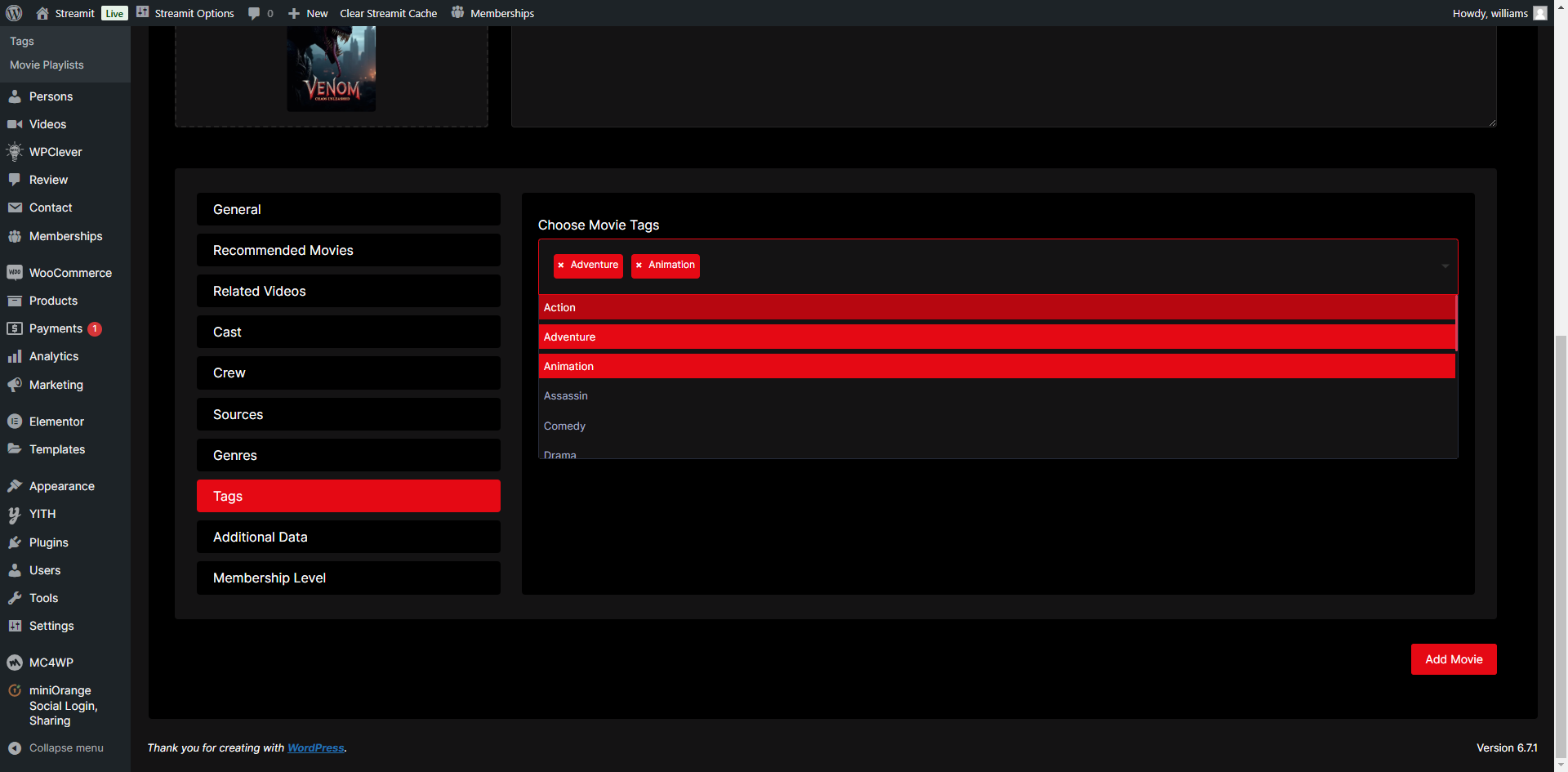This screenshot has width=1568, height=772.
Task: Click the Memberships toolbar icon
Action: 457,12
